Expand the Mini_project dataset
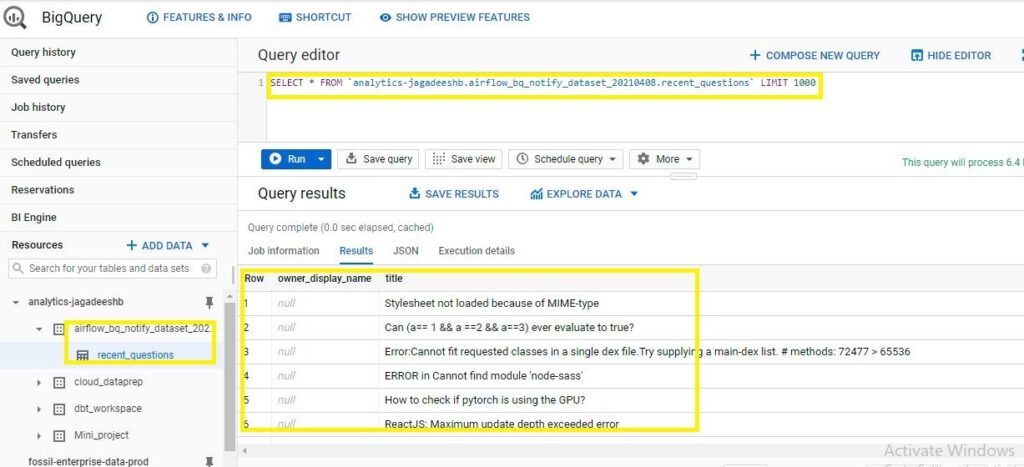This screenshot has width=1024, height=467. point(39,436)
